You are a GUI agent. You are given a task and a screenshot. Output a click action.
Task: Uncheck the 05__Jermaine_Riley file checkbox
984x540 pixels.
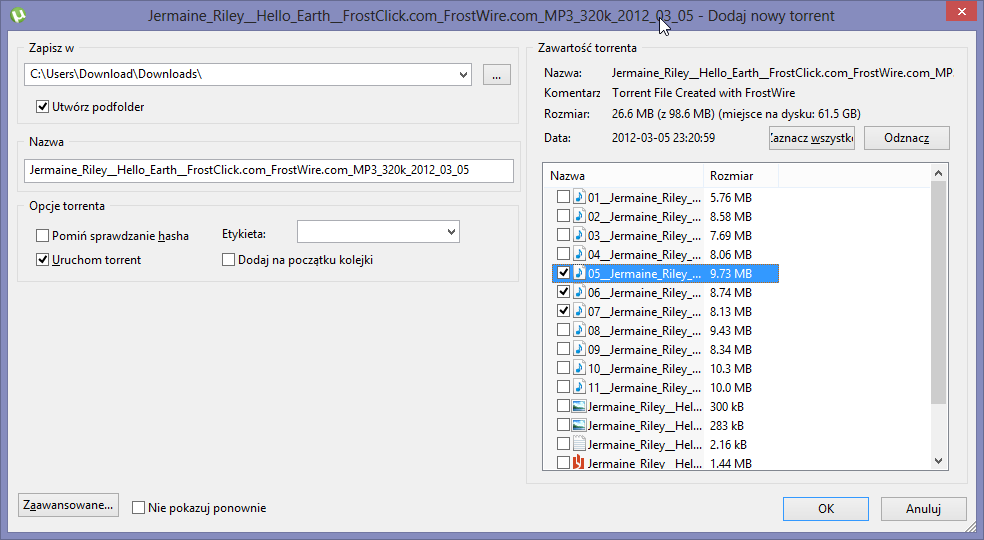coord(564,273)
